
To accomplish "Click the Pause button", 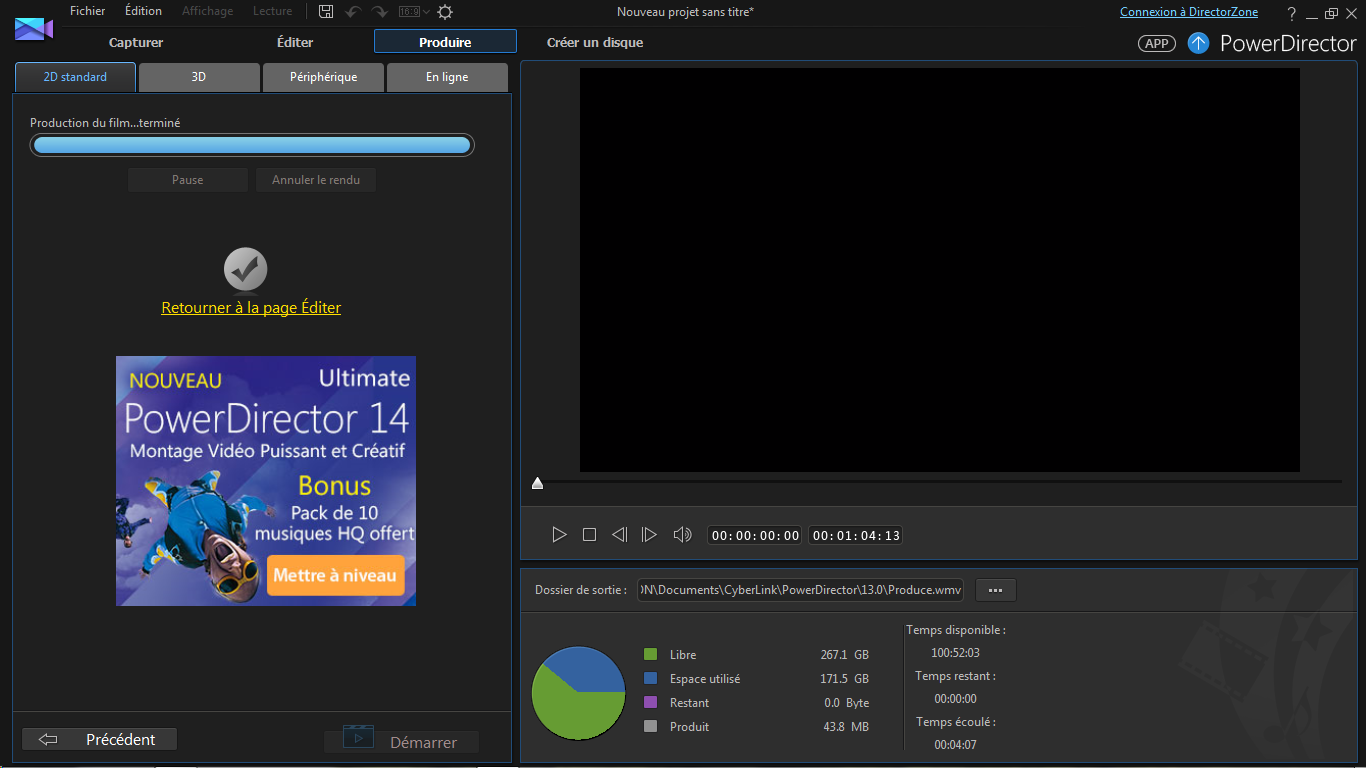I will coord(188,180).
